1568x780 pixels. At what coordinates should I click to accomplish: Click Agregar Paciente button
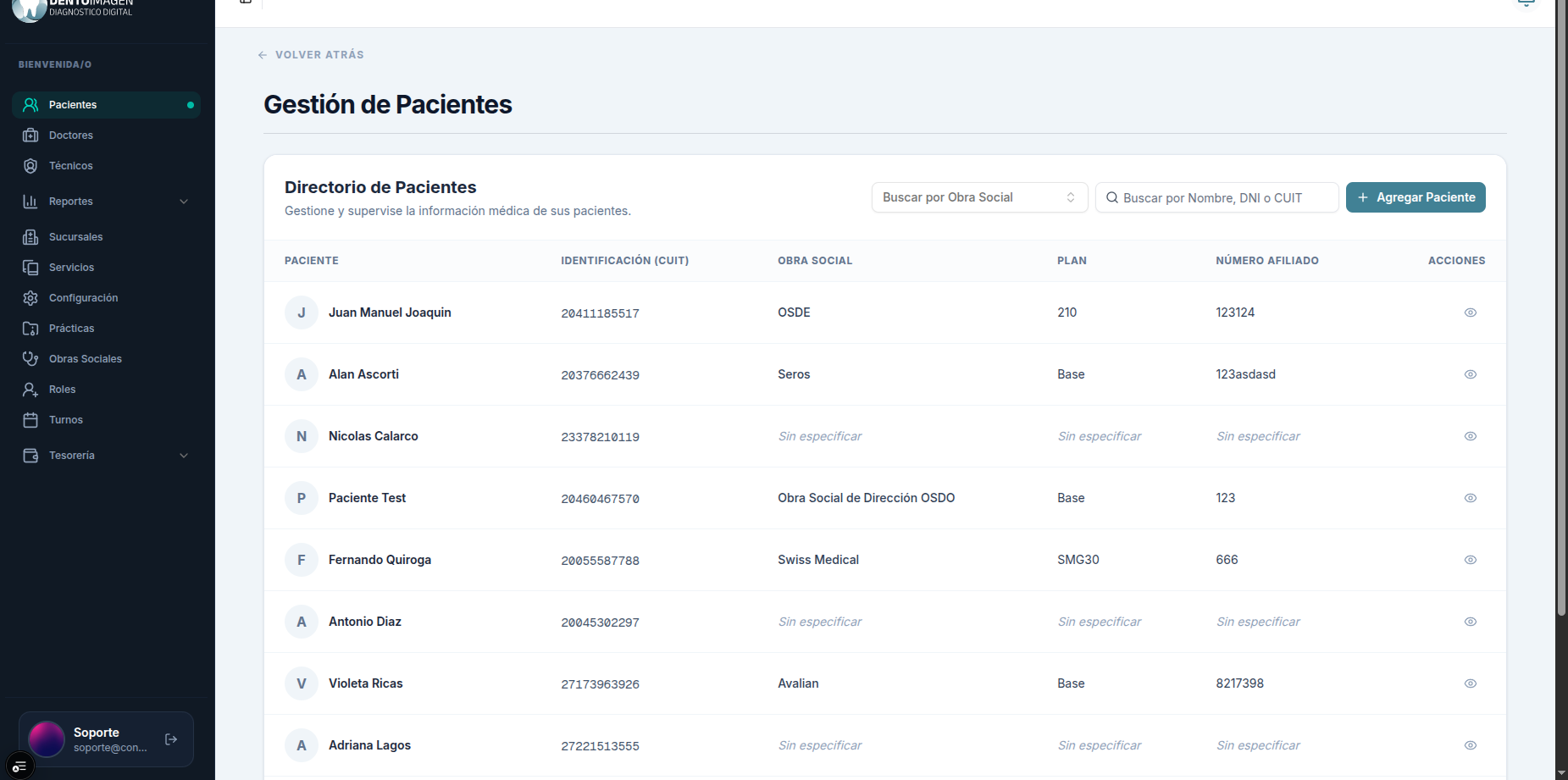1416,197
